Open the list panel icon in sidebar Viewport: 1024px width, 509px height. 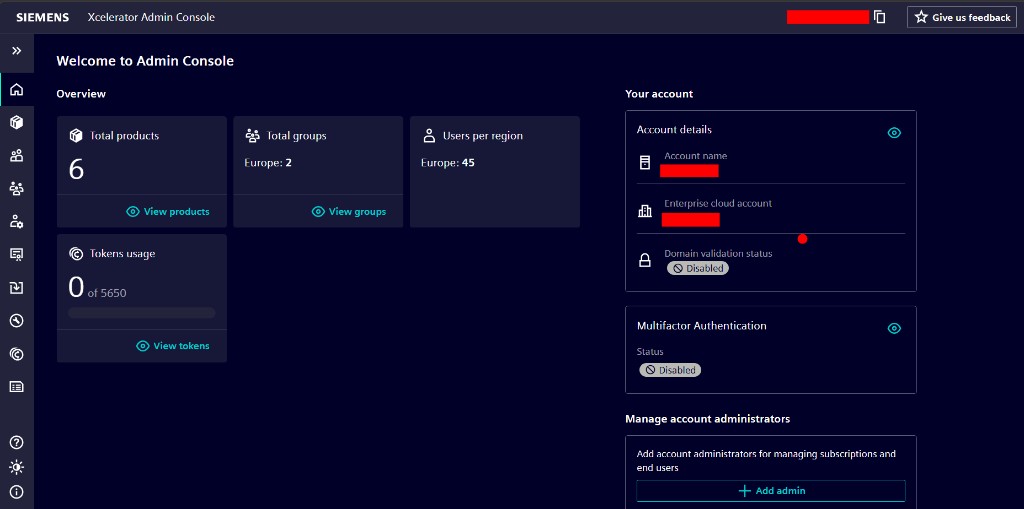pyautogui.click(x=16, y=387)
